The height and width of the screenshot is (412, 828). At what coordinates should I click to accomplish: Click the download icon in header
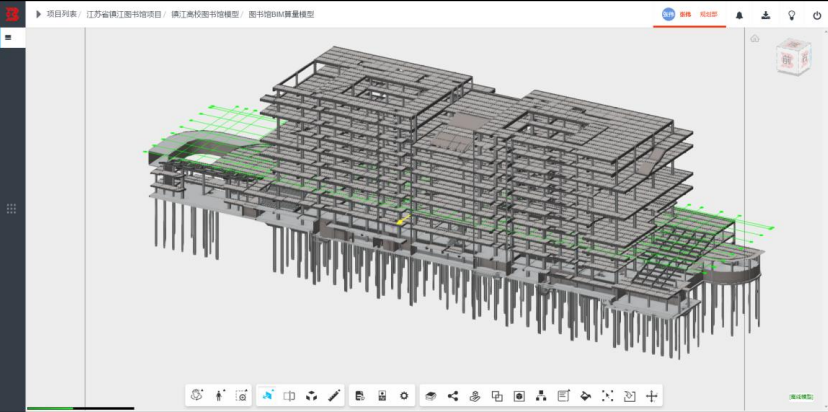click(x=766, y=15)
